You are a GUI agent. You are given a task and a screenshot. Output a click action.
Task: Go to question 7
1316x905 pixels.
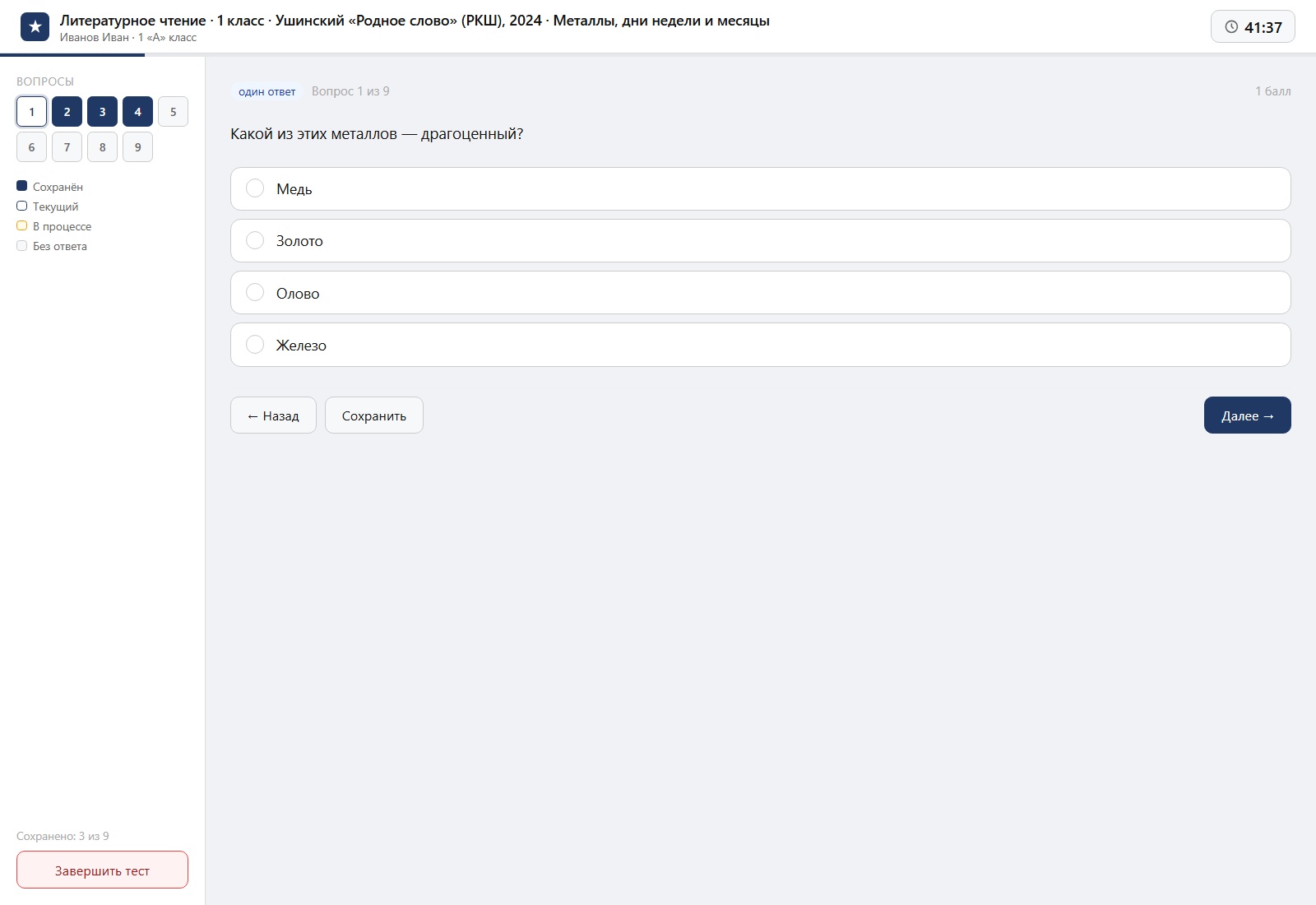67,147
